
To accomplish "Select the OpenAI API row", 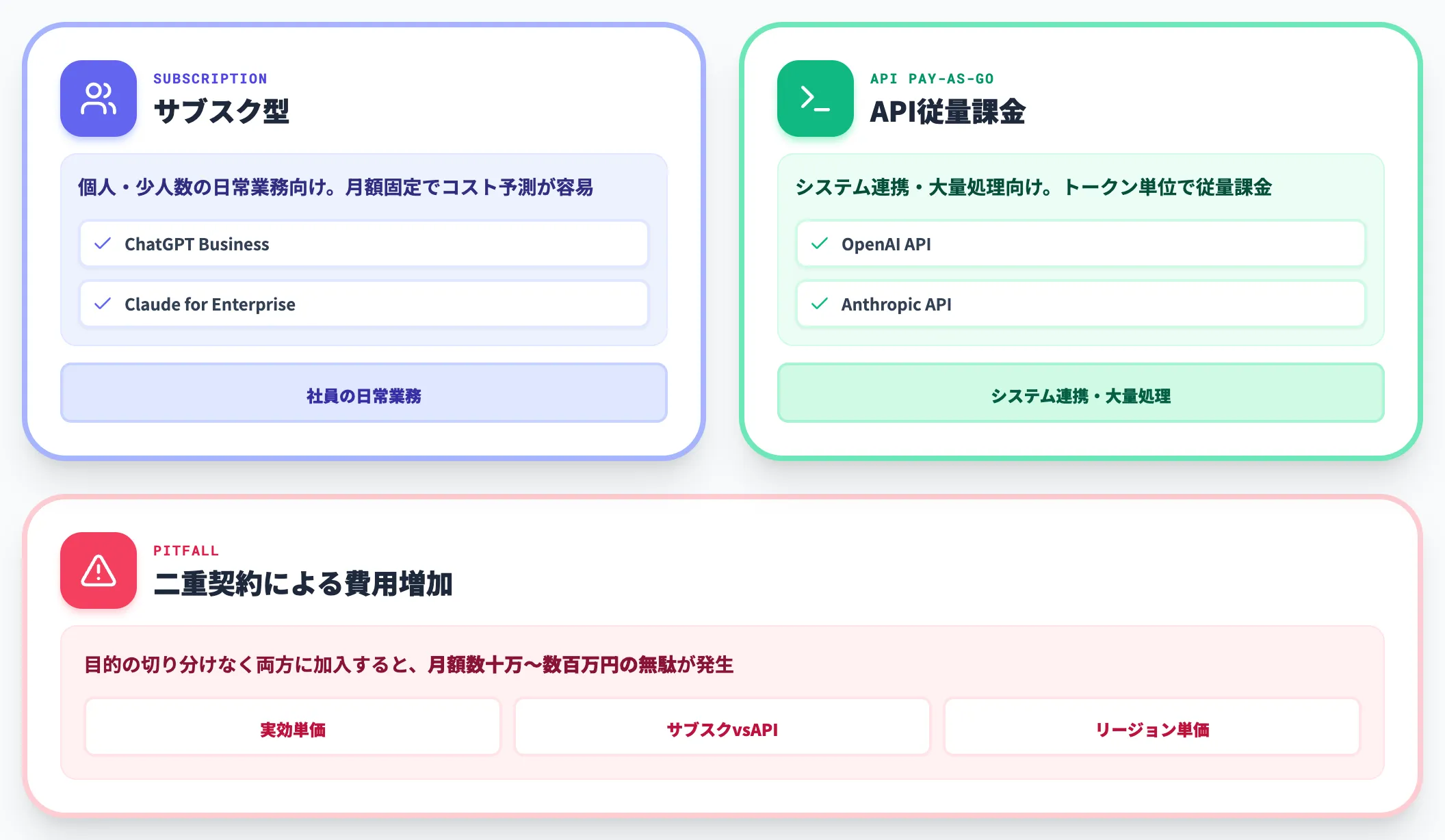I will tap(1081, 244).
